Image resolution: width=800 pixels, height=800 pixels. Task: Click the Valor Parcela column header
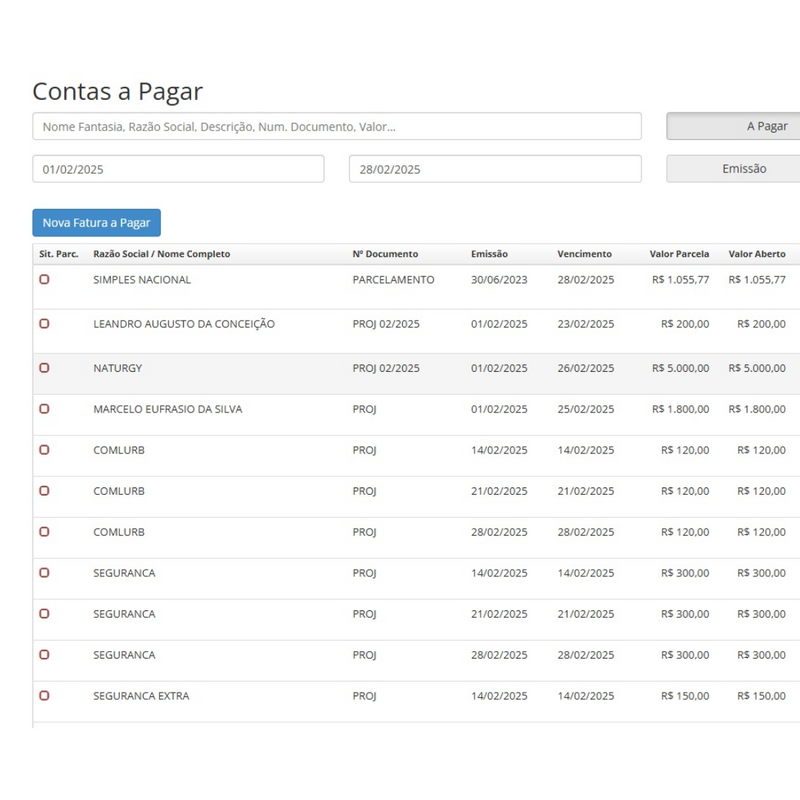(679, 254)
